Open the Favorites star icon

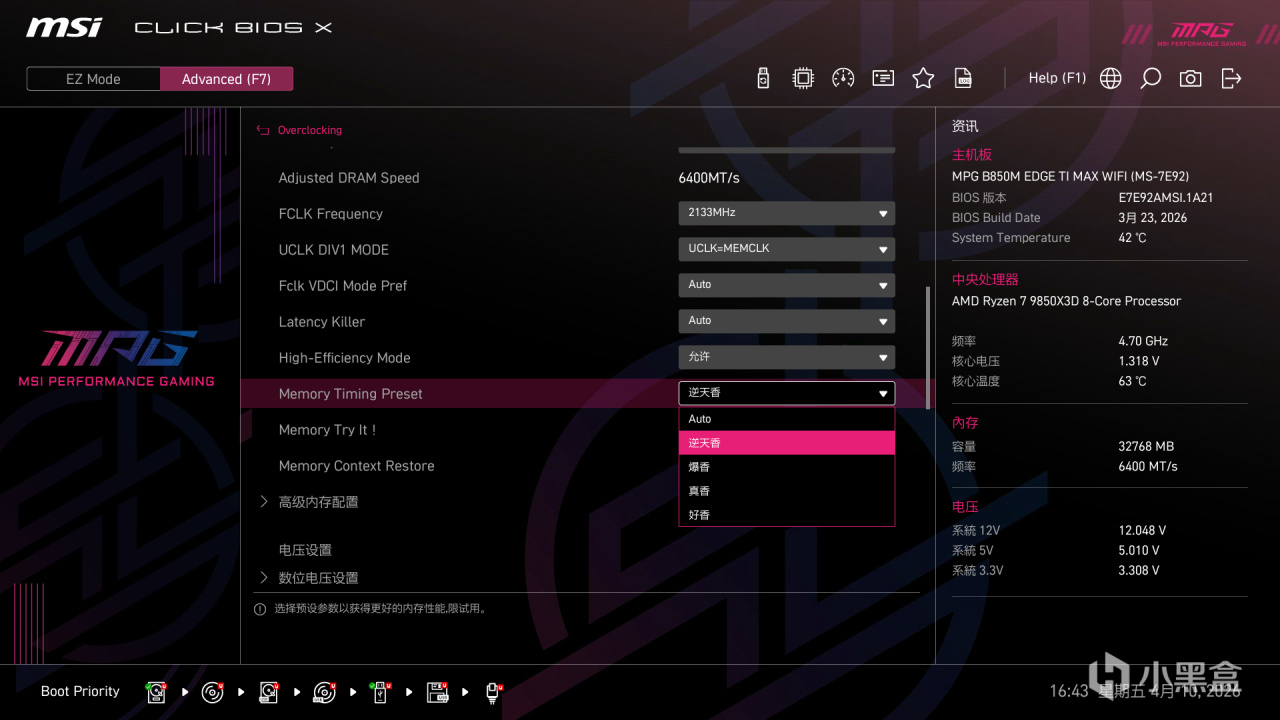(x=923, y=78)
